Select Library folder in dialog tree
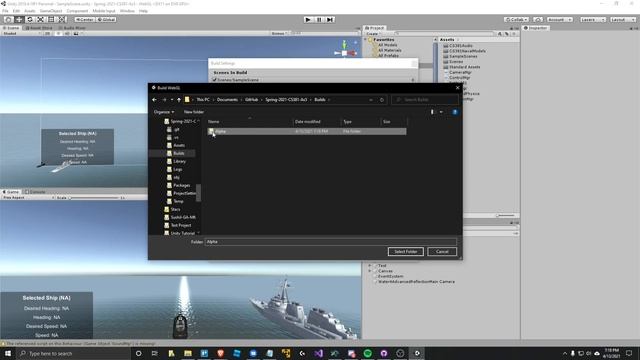Viewport: 640px width, 360px height. tap(179, 161)
